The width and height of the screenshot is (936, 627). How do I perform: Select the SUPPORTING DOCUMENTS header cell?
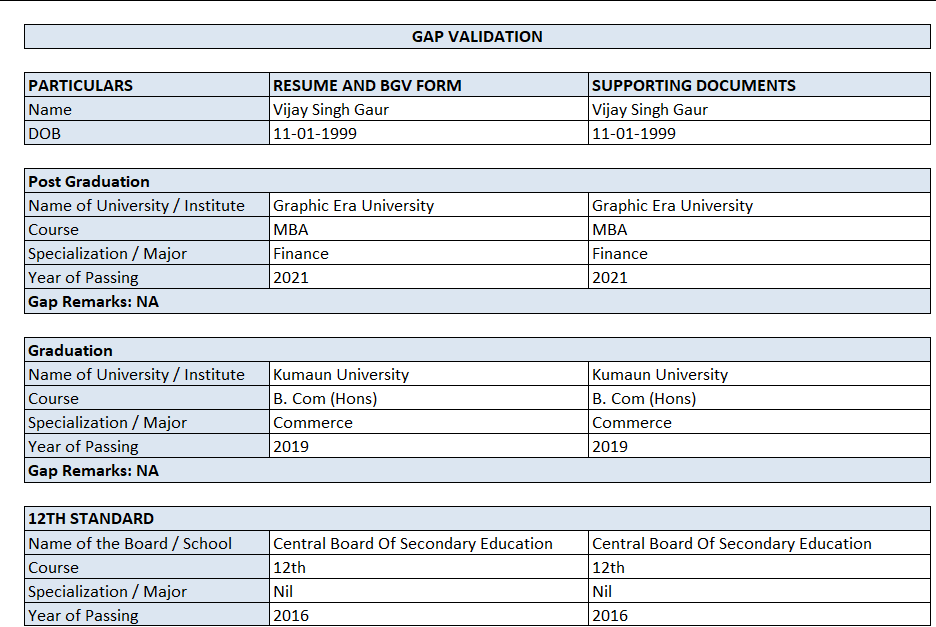point(759,85)
